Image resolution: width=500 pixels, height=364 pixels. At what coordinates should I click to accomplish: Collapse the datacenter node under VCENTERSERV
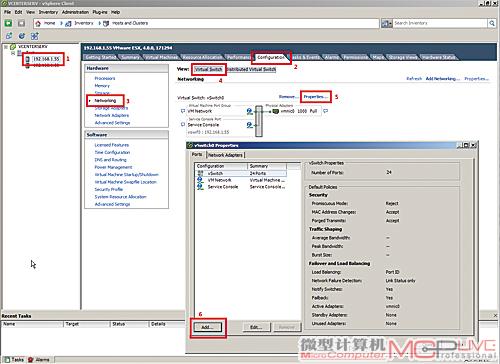coord(13,53)
